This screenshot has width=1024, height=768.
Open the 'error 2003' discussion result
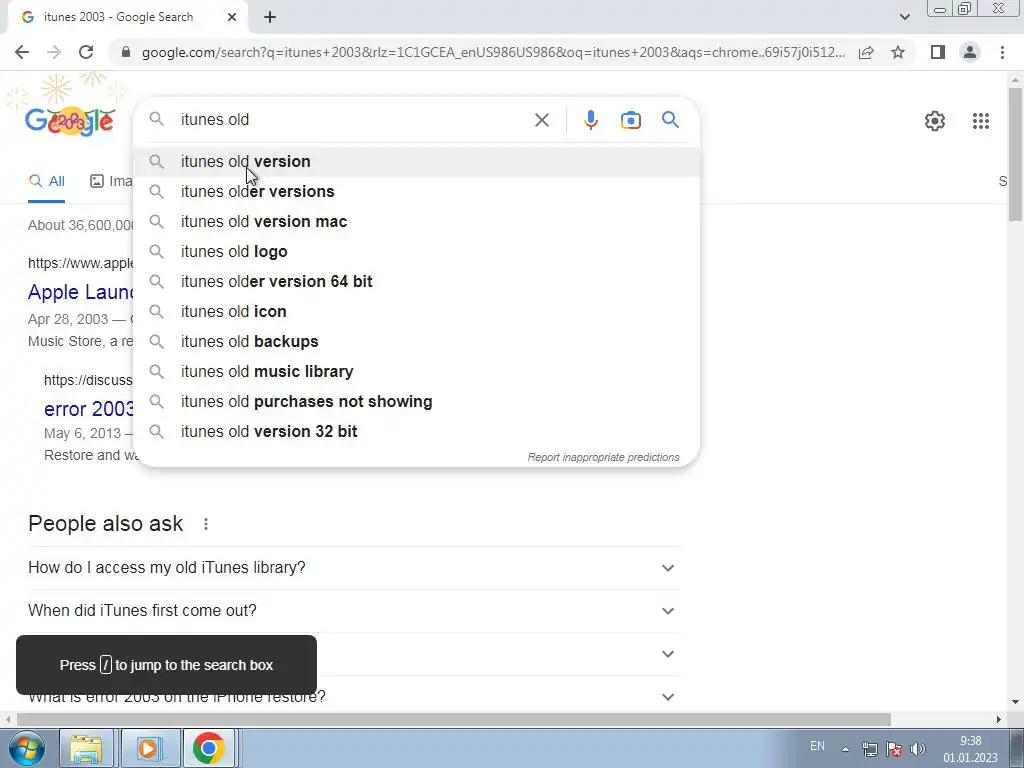click(89, 409)
